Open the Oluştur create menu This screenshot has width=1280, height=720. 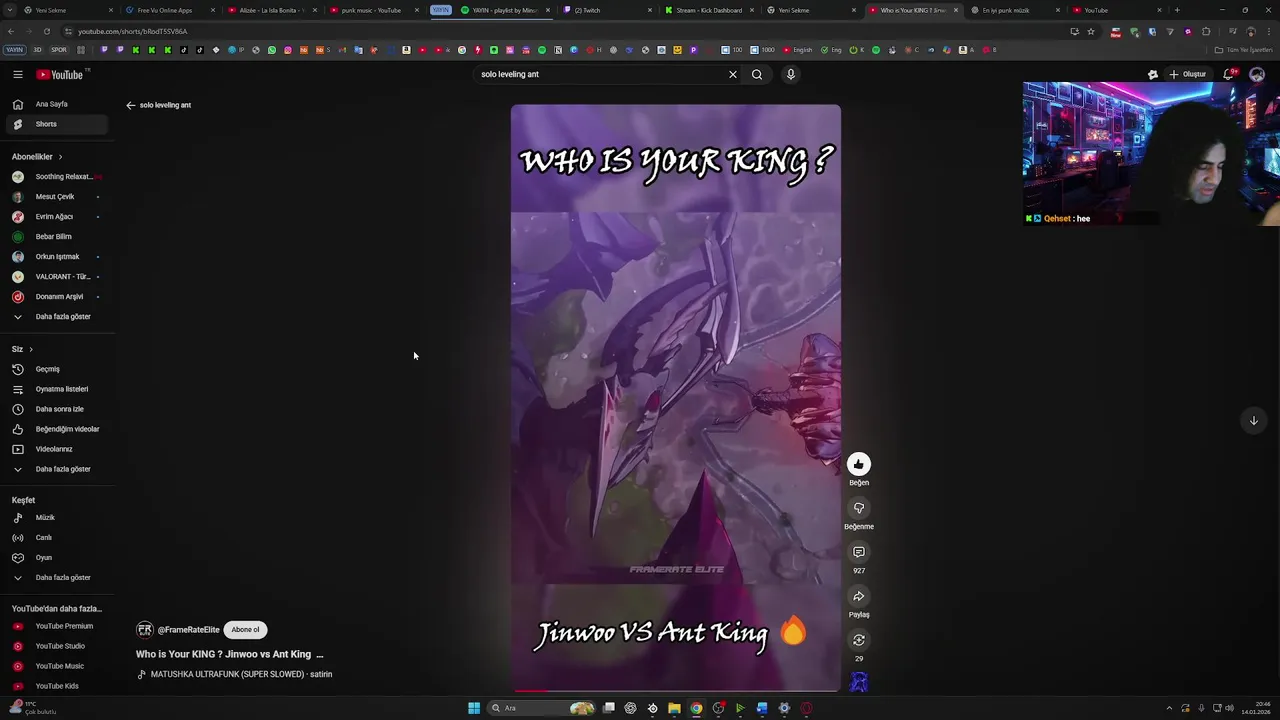pyautogui.click(x=1188, y=74)
